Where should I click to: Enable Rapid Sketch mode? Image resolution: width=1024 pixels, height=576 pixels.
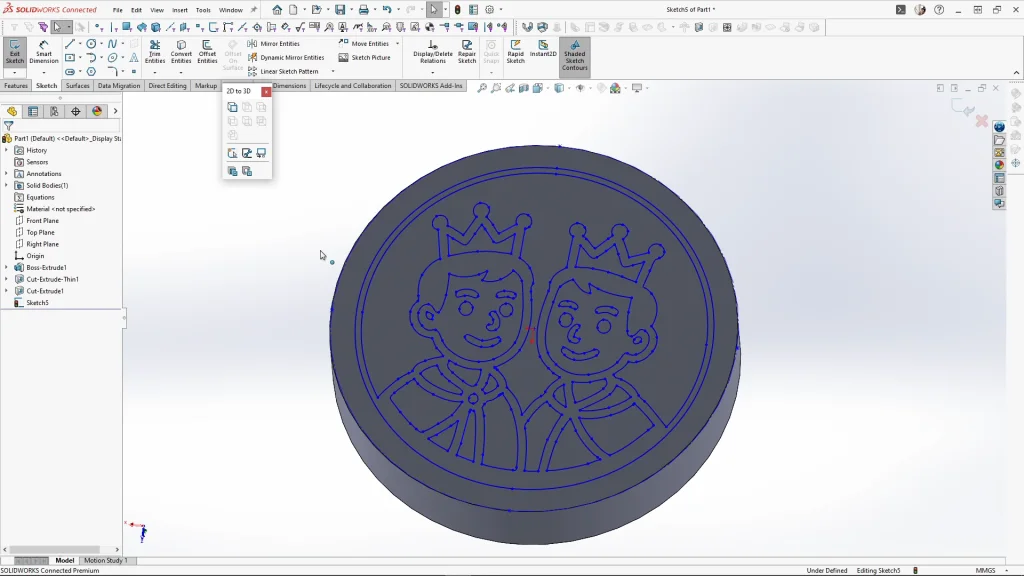[515, 52]
